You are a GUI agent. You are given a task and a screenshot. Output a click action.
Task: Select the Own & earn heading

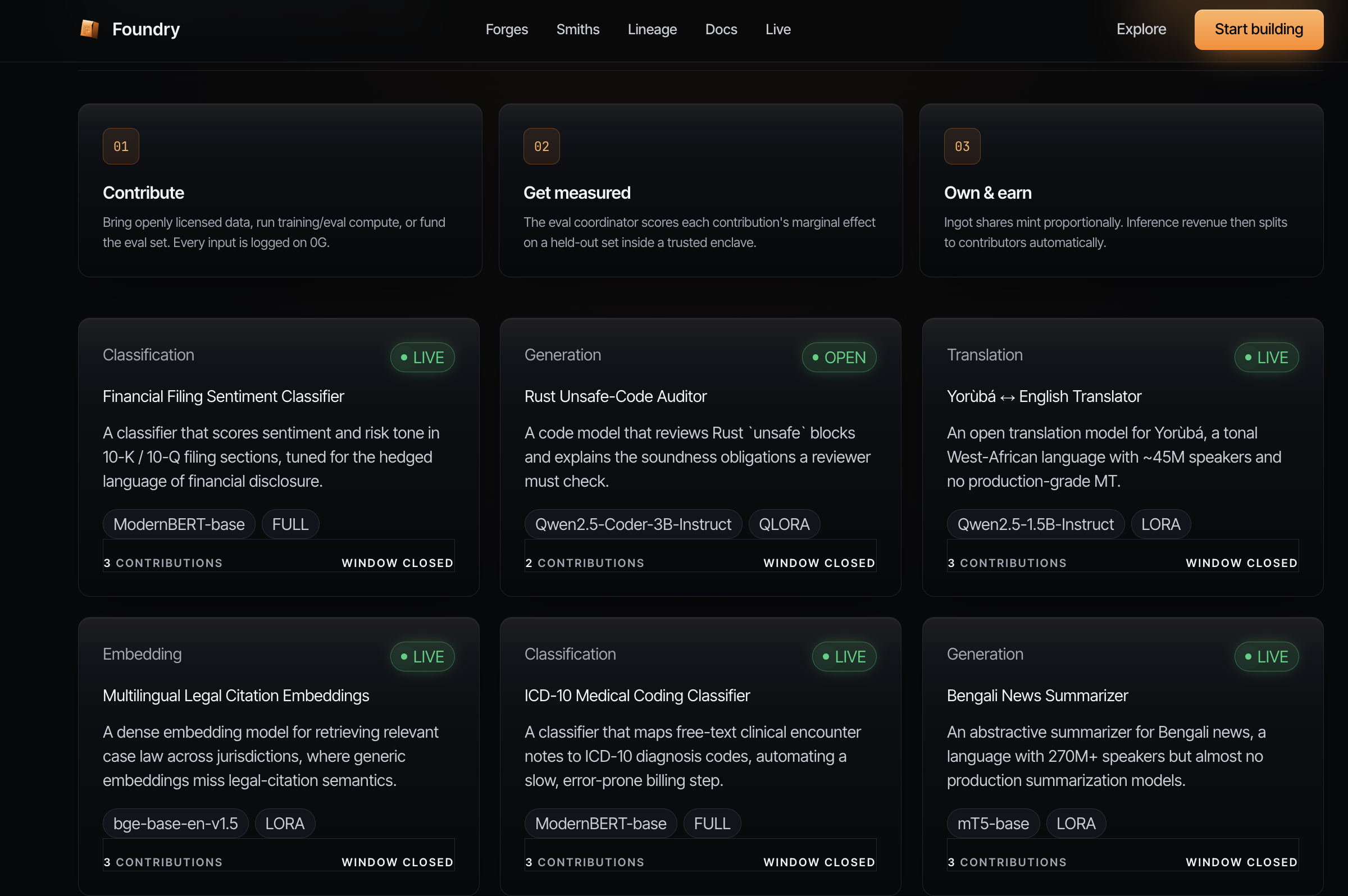[987, 193]
